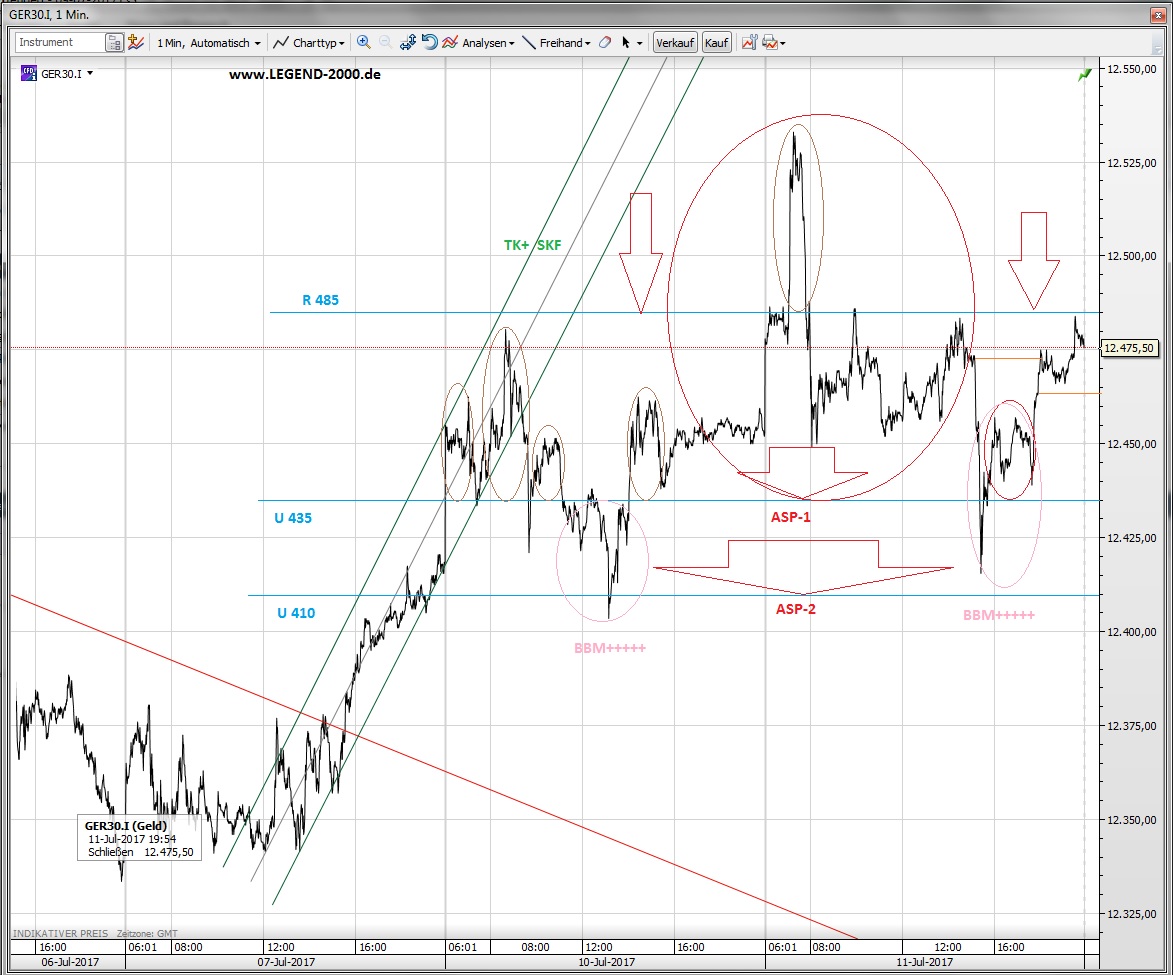
Task: Click the chart pan/move arrows icon
Action: coord(408,43)
